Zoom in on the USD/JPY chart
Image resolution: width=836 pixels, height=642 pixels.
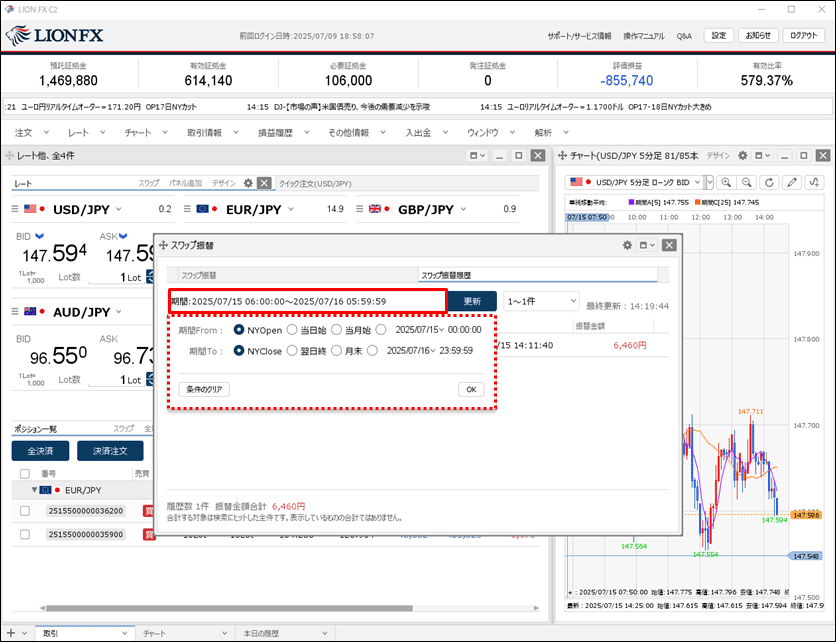(726, 182)
